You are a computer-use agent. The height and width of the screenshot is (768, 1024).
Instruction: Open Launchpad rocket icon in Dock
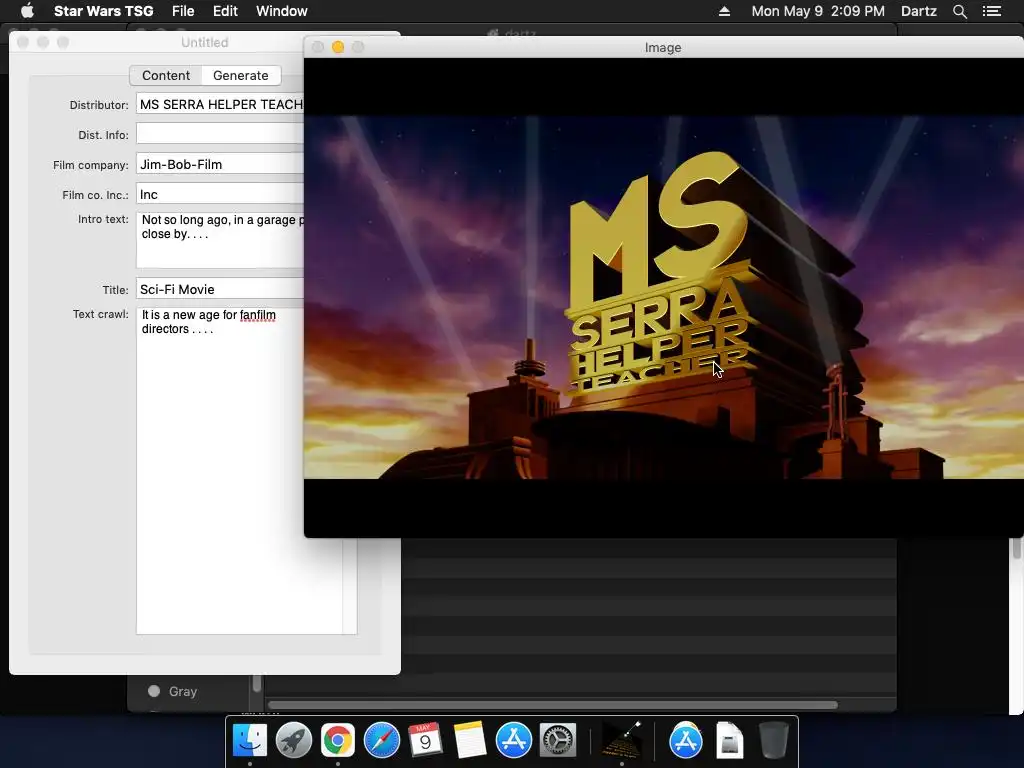point(294,741)
